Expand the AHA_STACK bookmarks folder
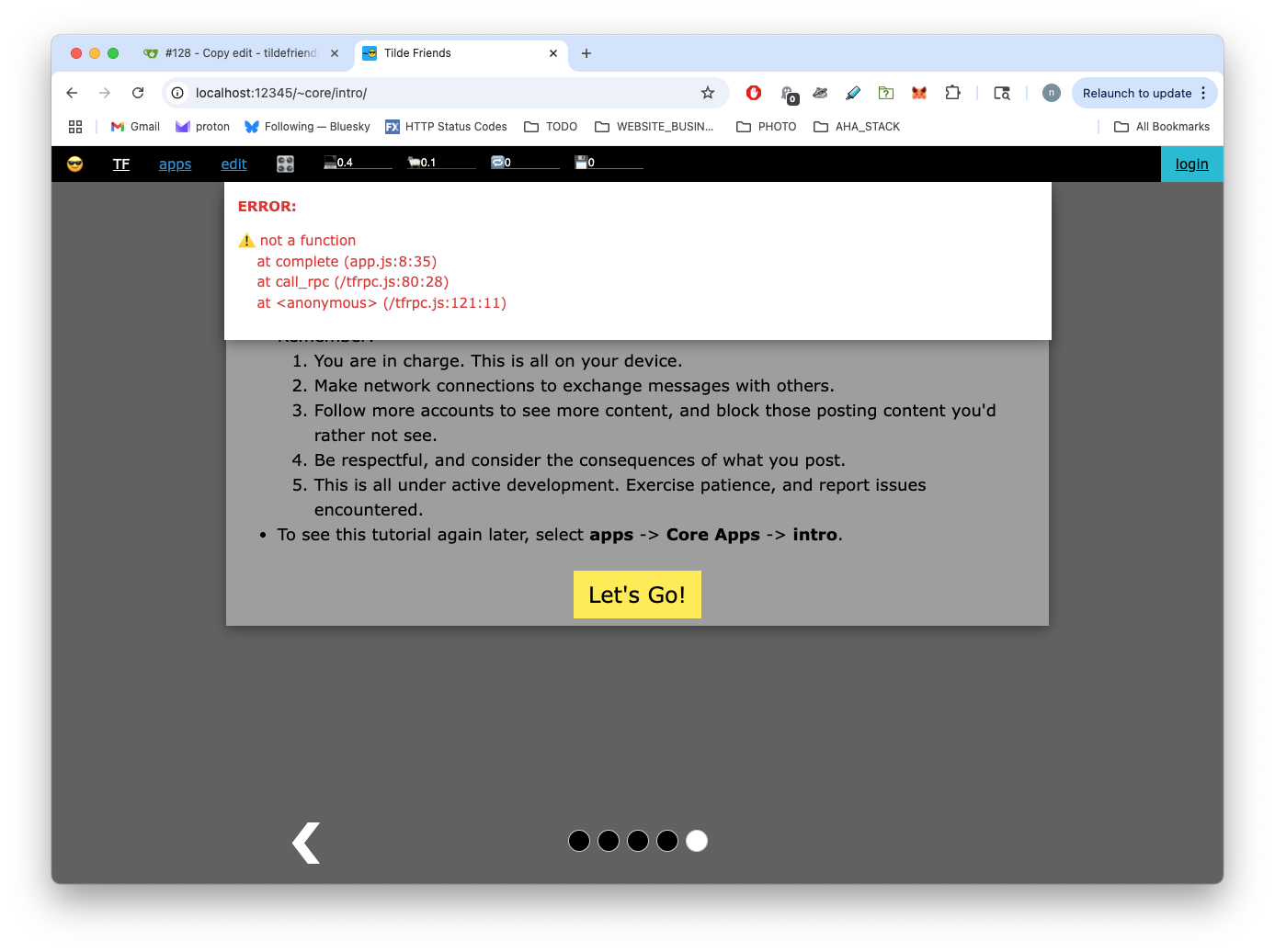This screenshot has width=1275, height=952. tap(857, 127)
